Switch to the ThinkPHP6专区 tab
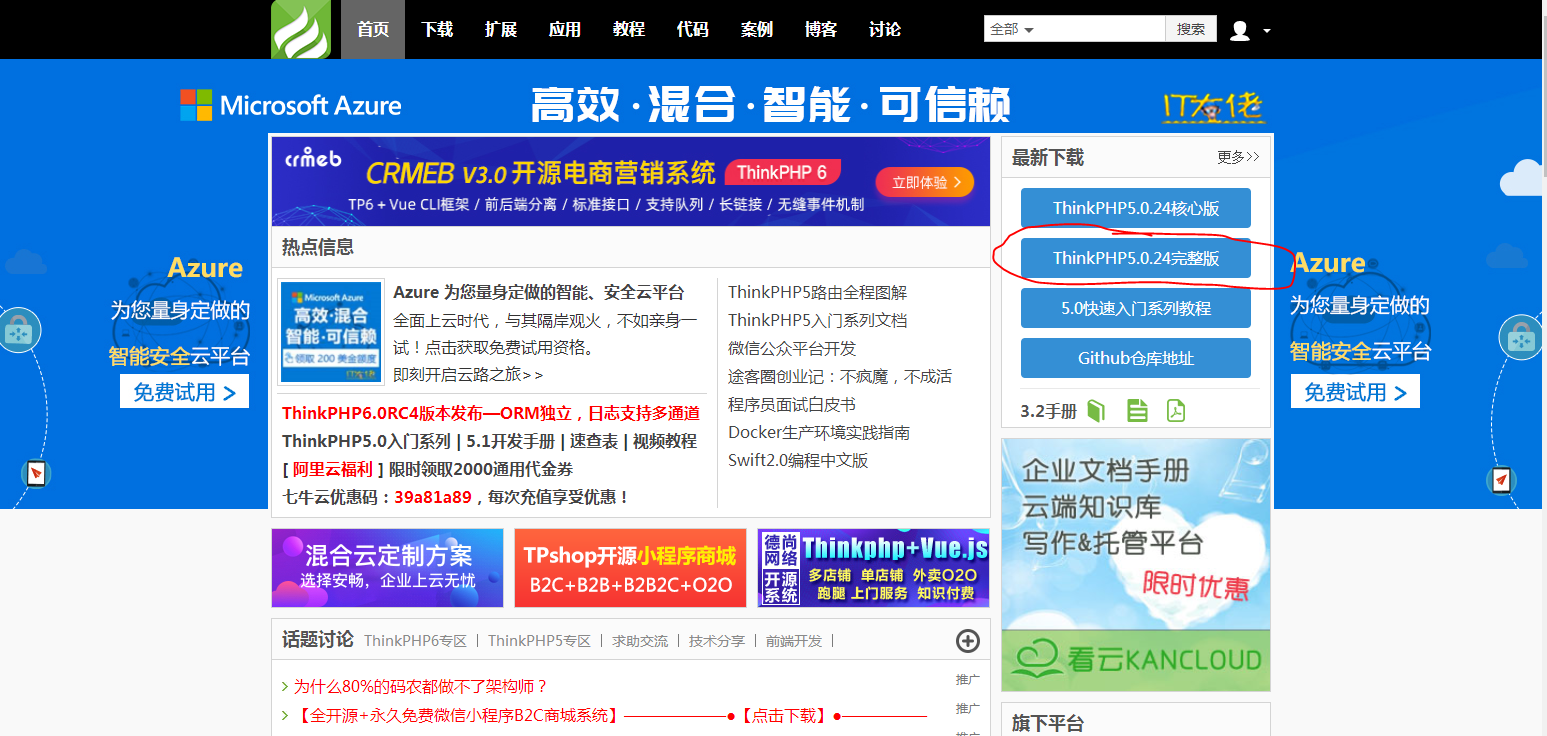 pos(415,641)
